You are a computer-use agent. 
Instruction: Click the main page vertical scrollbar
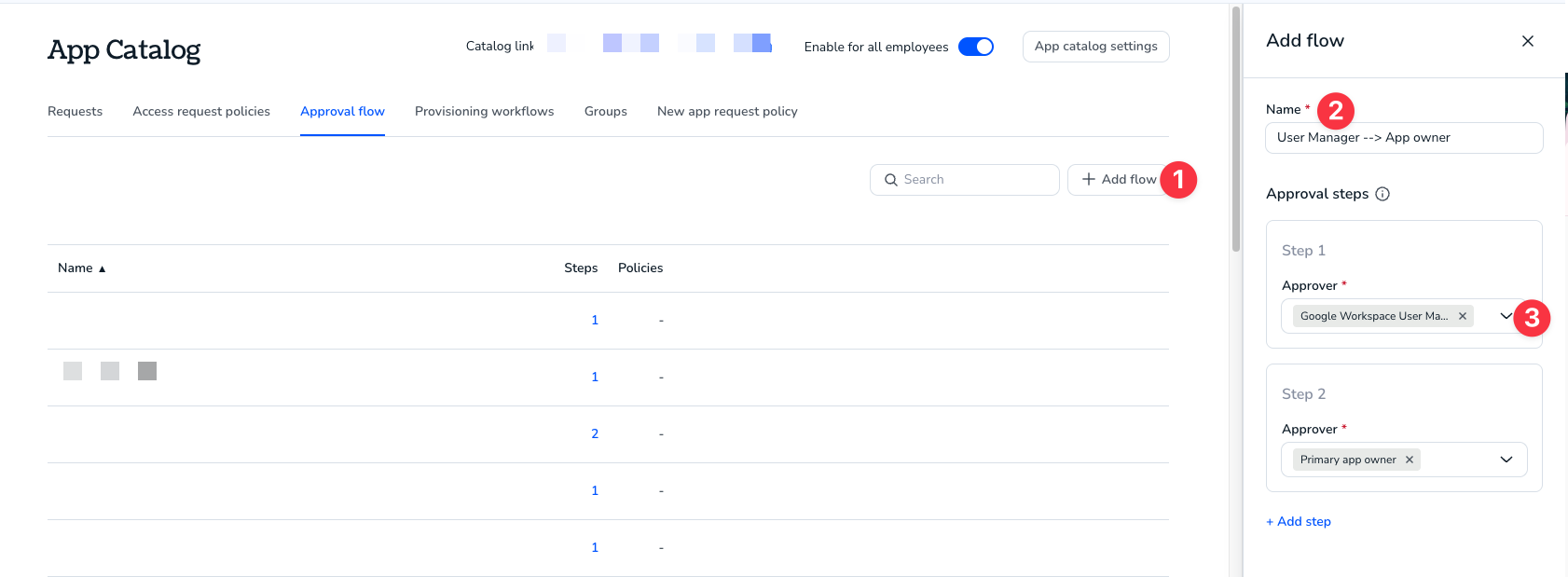coord(1236,129)
